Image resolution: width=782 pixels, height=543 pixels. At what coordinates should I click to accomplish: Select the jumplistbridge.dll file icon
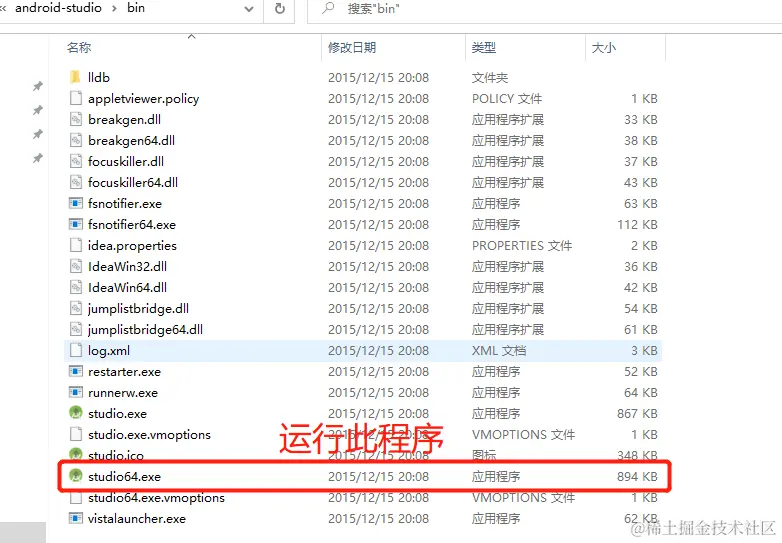tap(75, 308)
